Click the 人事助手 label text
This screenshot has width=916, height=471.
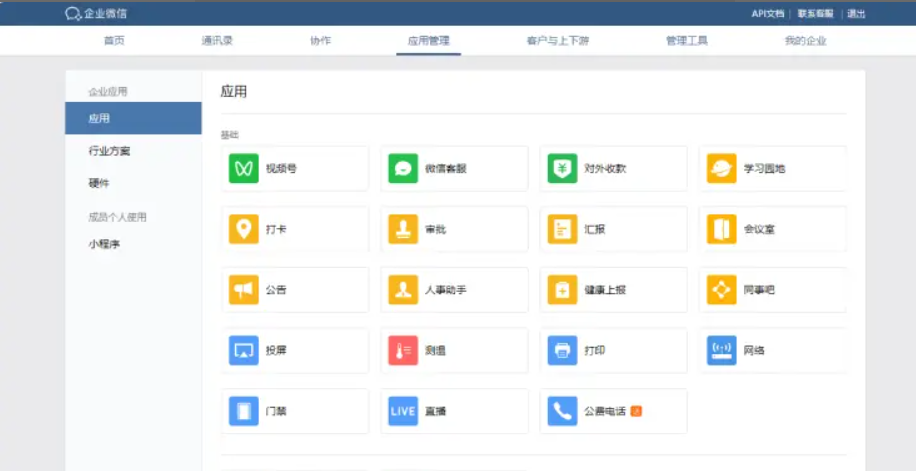point(446,290)
